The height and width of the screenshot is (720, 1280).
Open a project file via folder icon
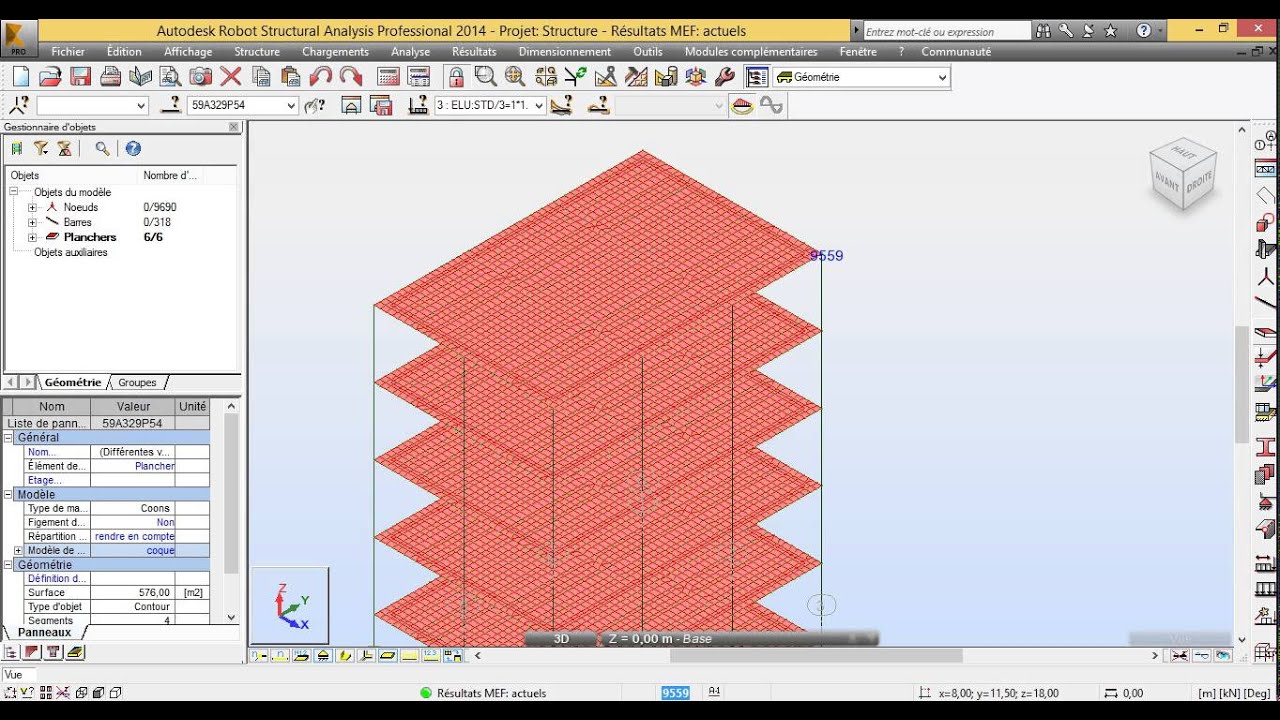tap(51, 77)
